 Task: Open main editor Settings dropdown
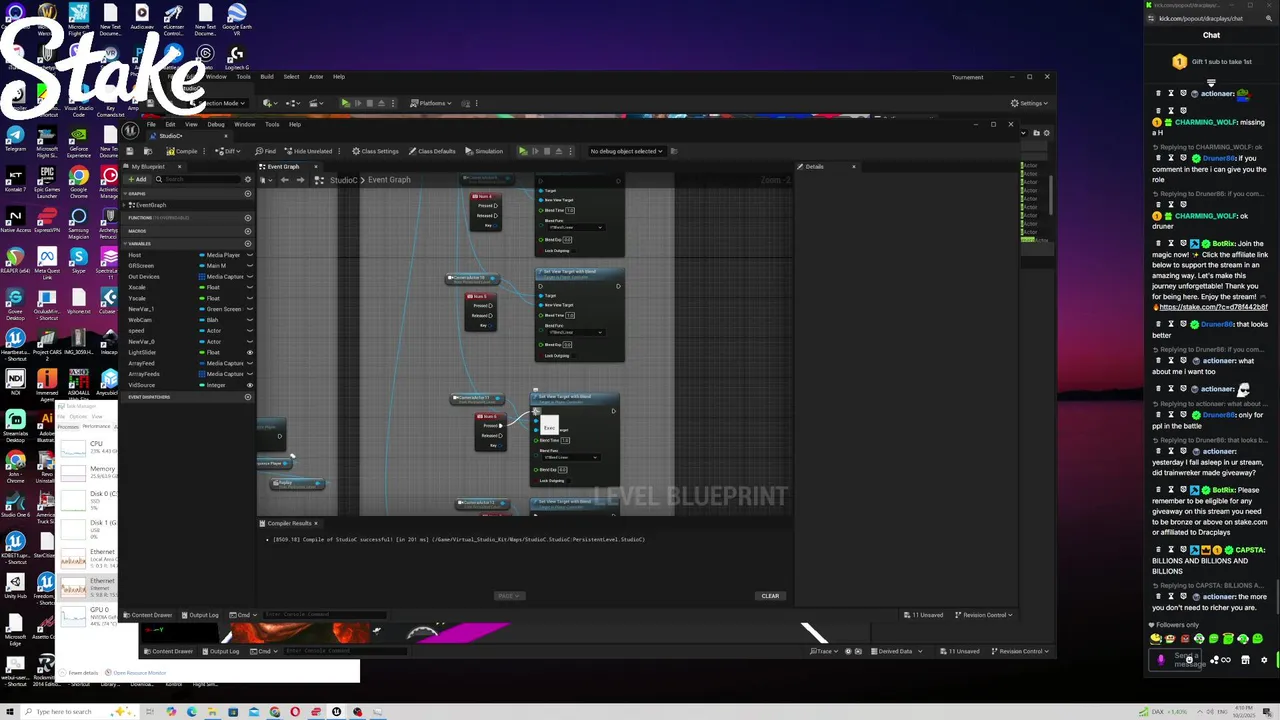coord(1029,103)
